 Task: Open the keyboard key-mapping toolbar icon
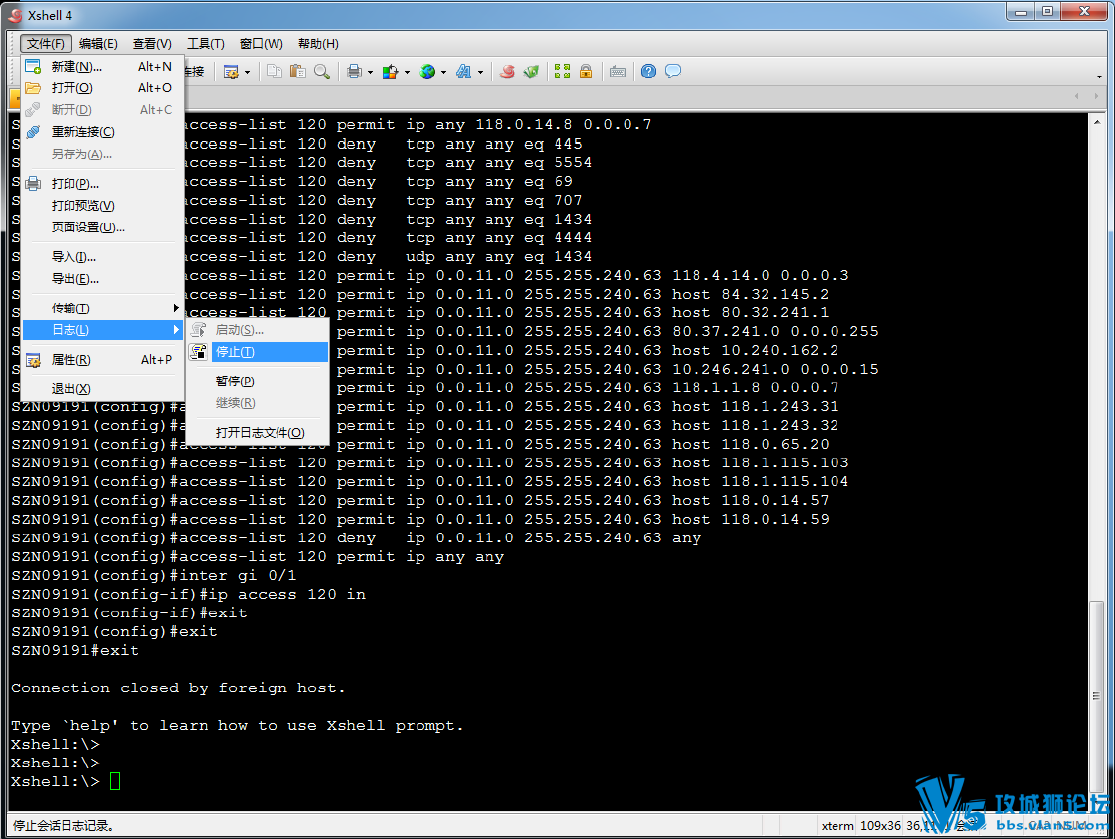pyautogui.click(x=618, y=71)
